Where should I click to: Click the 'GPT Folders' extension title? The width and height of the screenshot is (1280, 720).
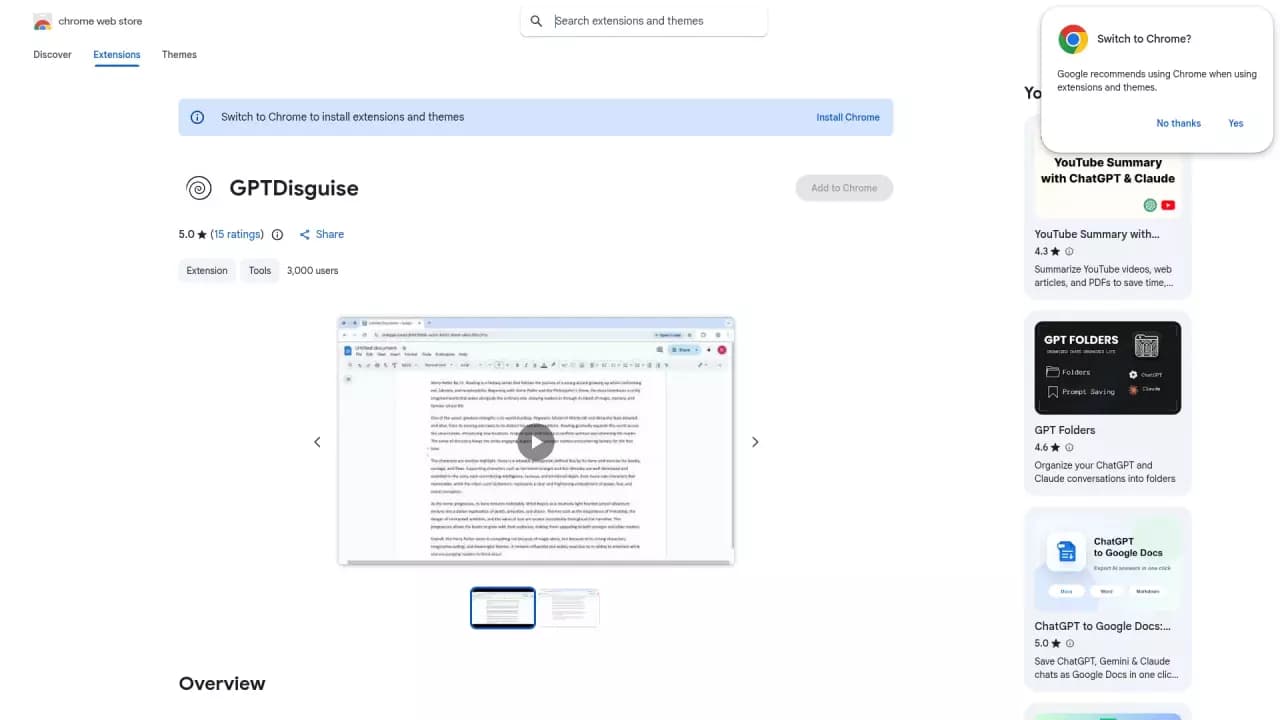(x=1065, y=430)
